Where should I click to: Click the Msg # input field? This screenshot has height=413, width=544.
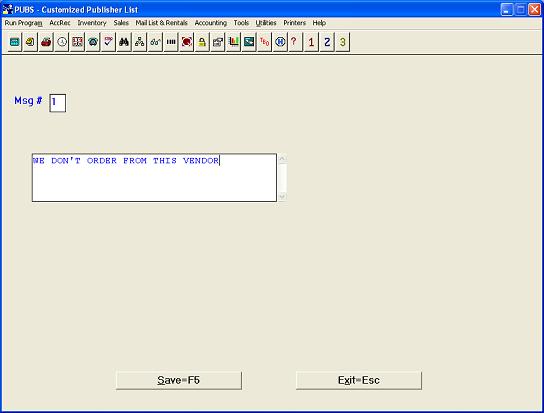click(58, 103)
